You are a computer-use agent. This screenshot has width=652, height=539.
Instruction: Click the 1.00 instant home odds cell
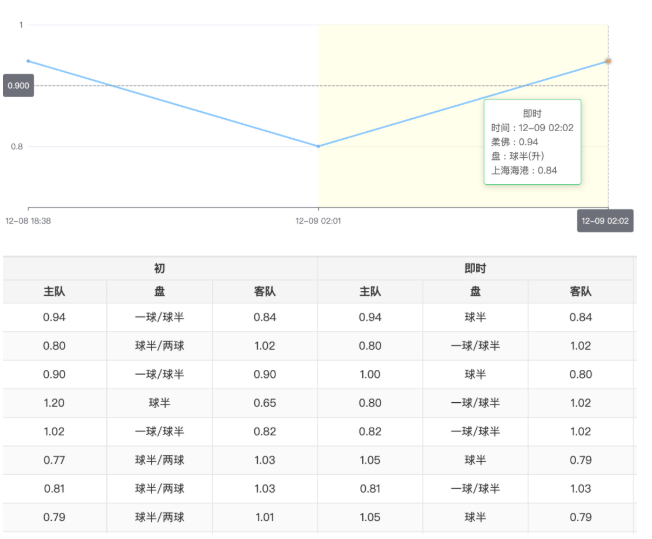(371, 374)
